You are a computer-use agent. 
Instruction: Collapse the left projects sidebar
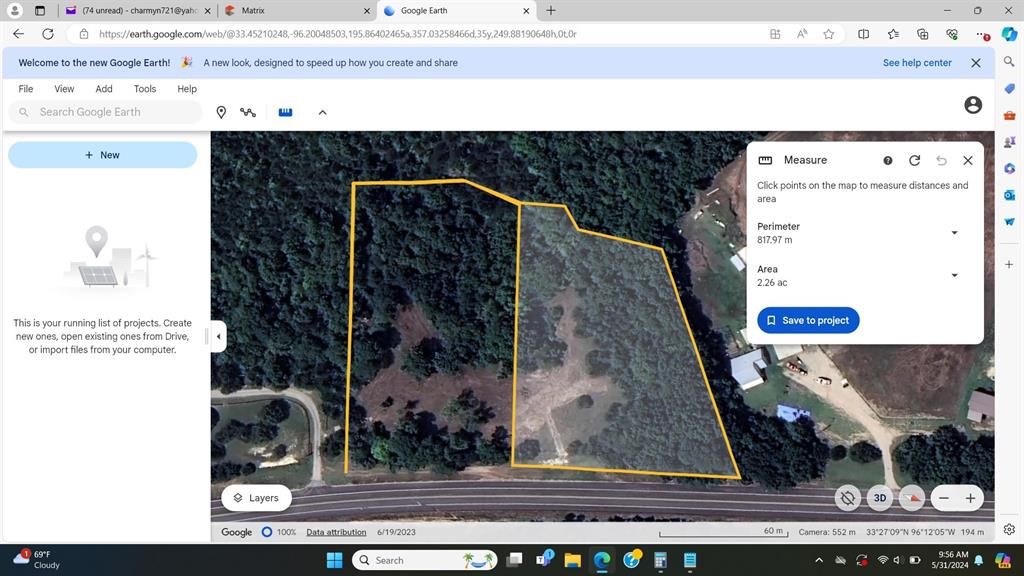218,336
